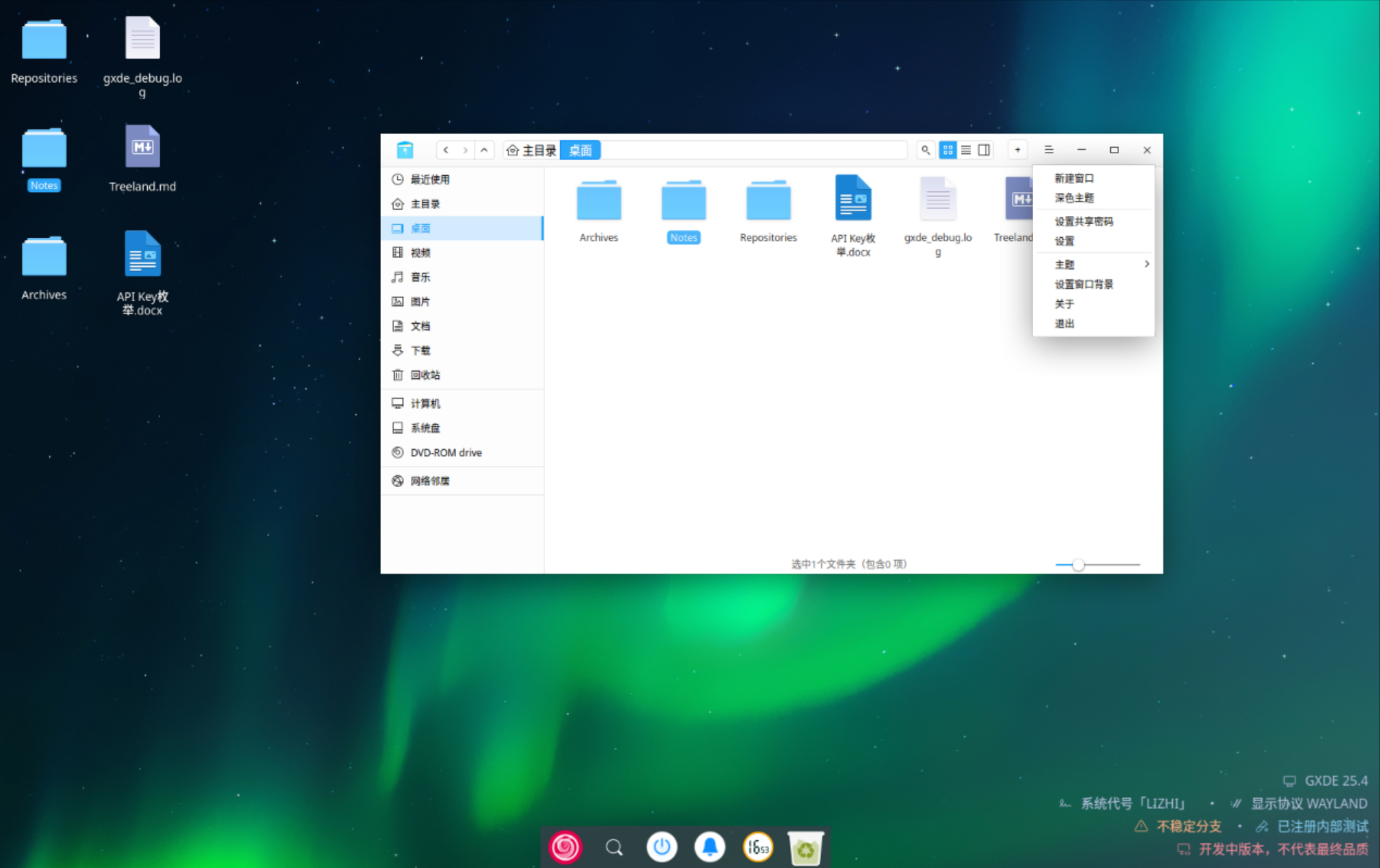The width and height of the screenshot is (1380, 868).
Task: Open Computer (计算机) in sidebar
Action: (462, 404)
